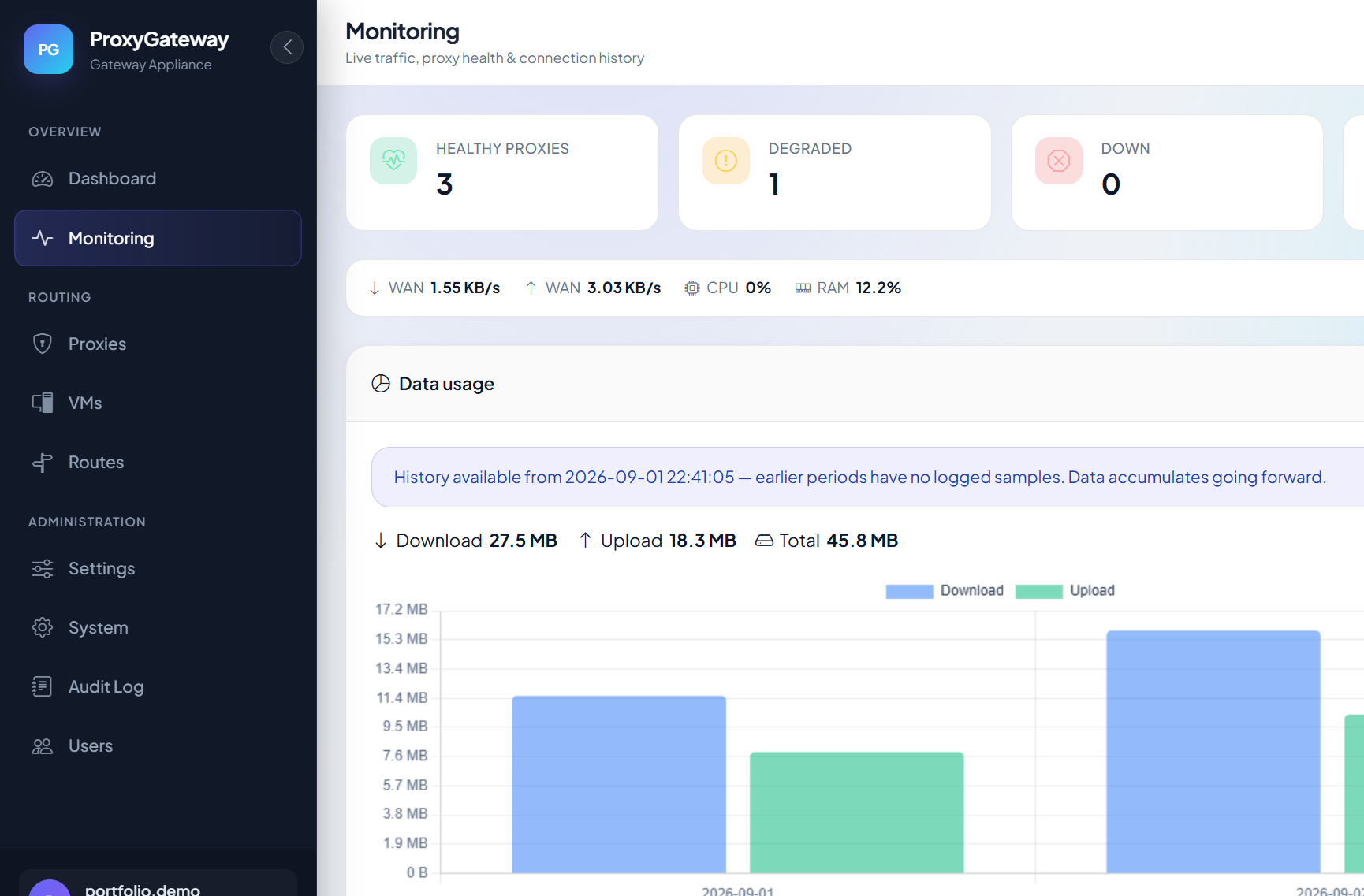This screenshot has height=896, width=1364.
Task: Click the Users people icon
Action: pos(43,746)
